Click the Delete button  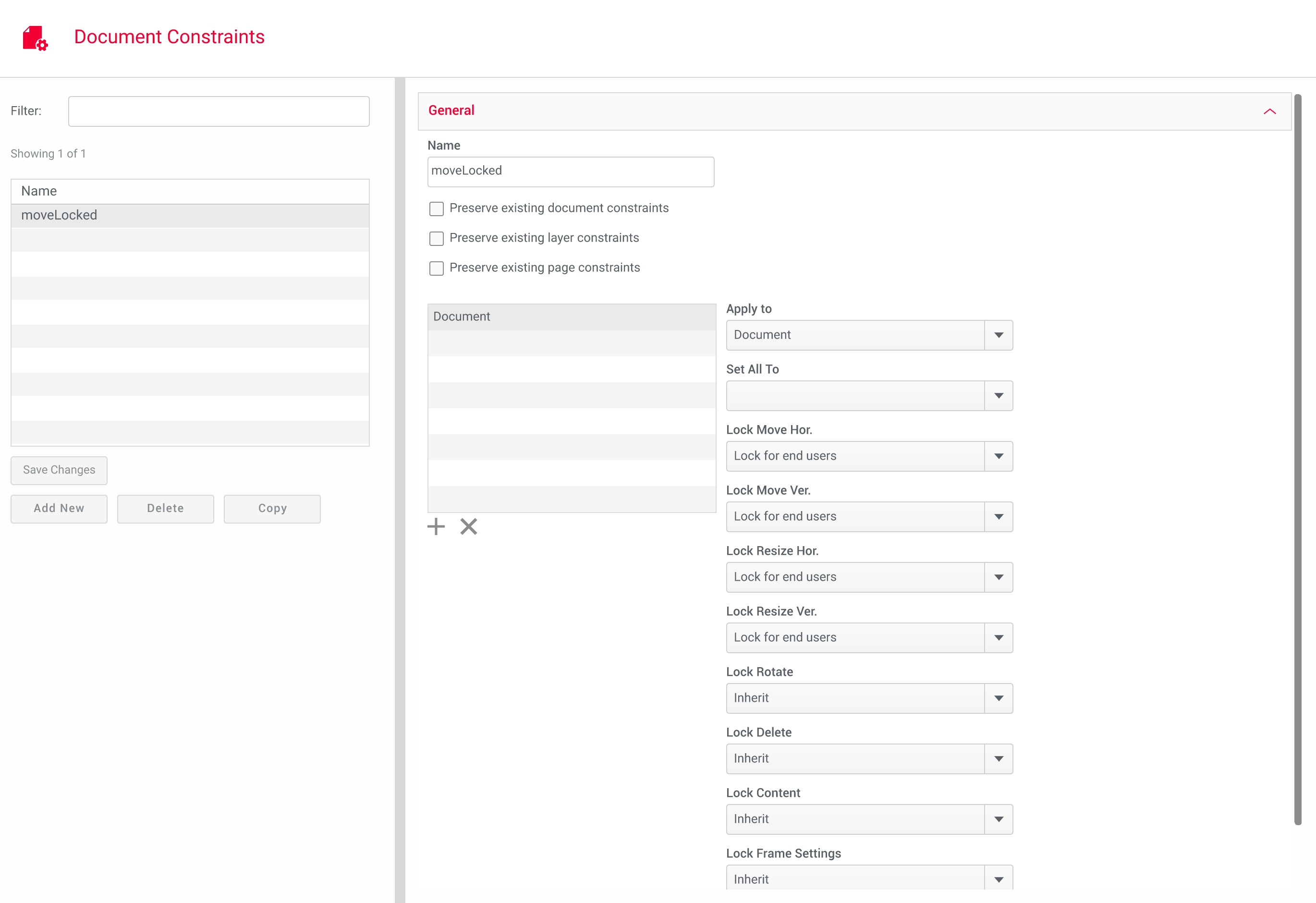click(x=165, y=509)
